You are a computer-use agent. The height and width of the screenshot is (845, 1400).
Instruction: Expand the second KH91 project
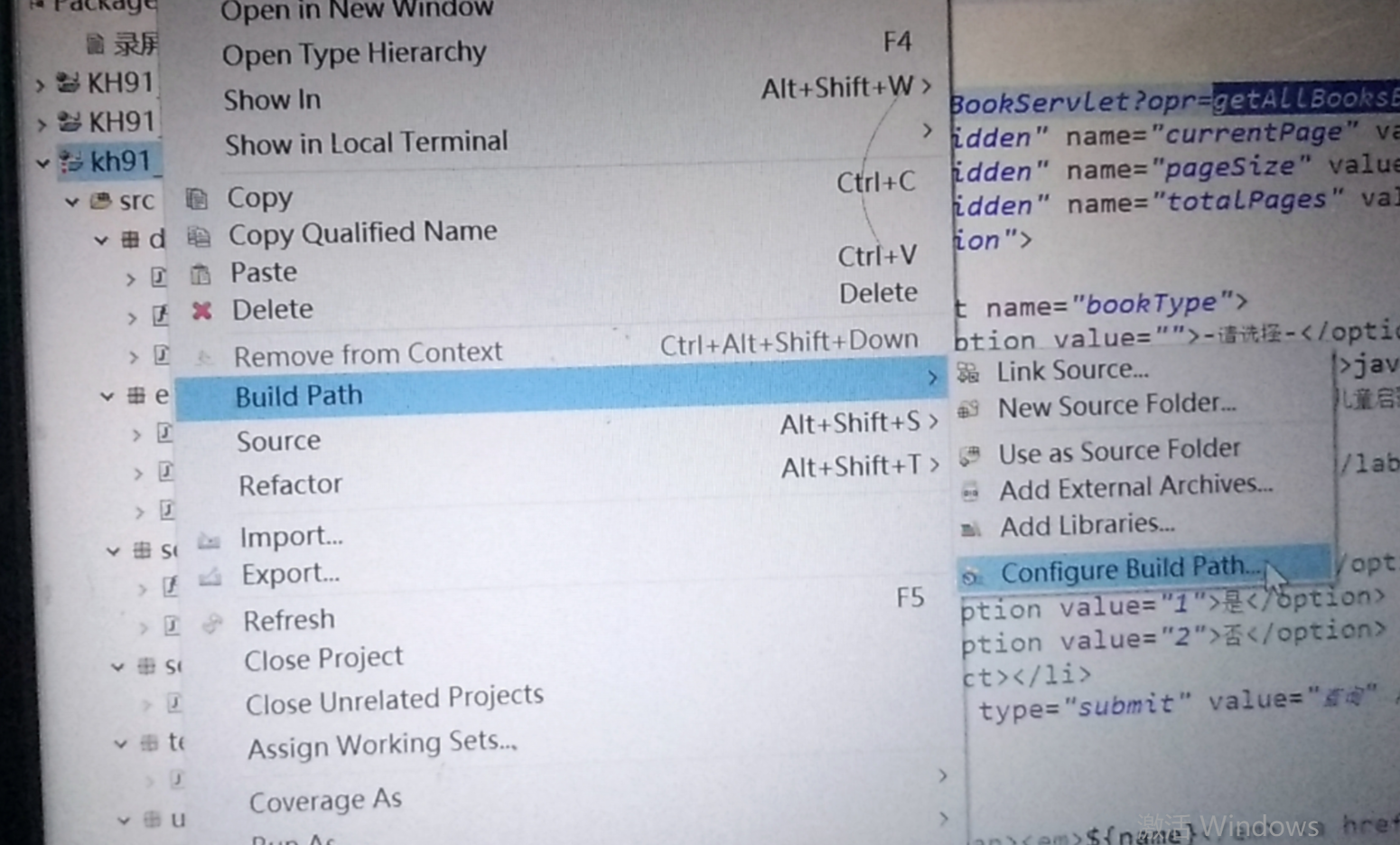pyautogui.click(x=41, y=124)
